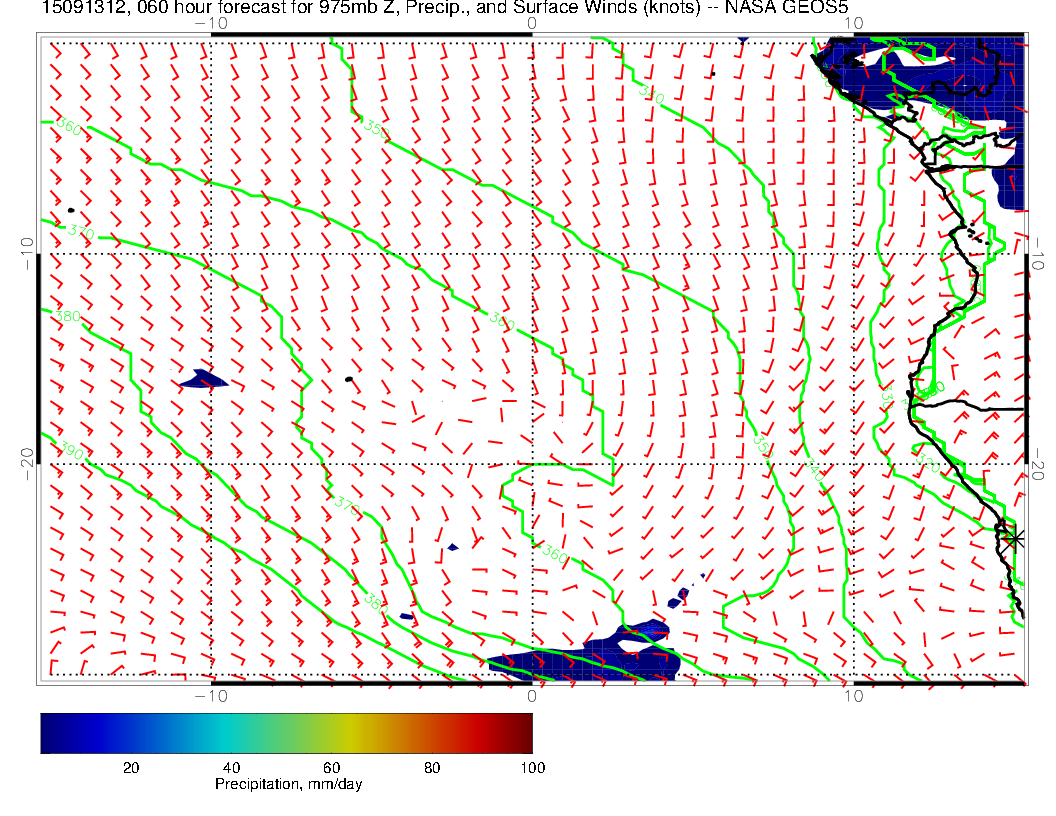
Task: Click the precipitation color bar legend
Action: (x=286, y=733)
